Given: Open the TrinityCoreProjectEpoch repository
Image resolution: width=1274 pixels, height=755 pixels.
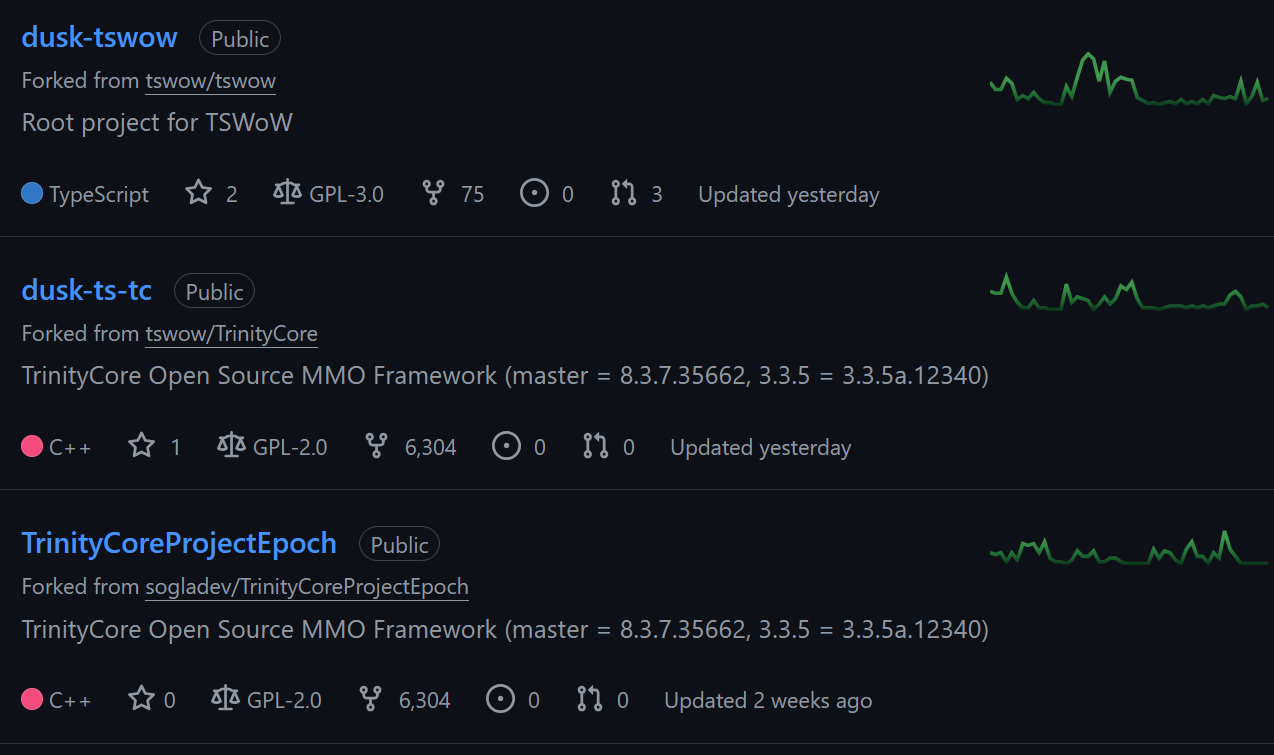Looking at the screenshot, I should pos(179,544).
